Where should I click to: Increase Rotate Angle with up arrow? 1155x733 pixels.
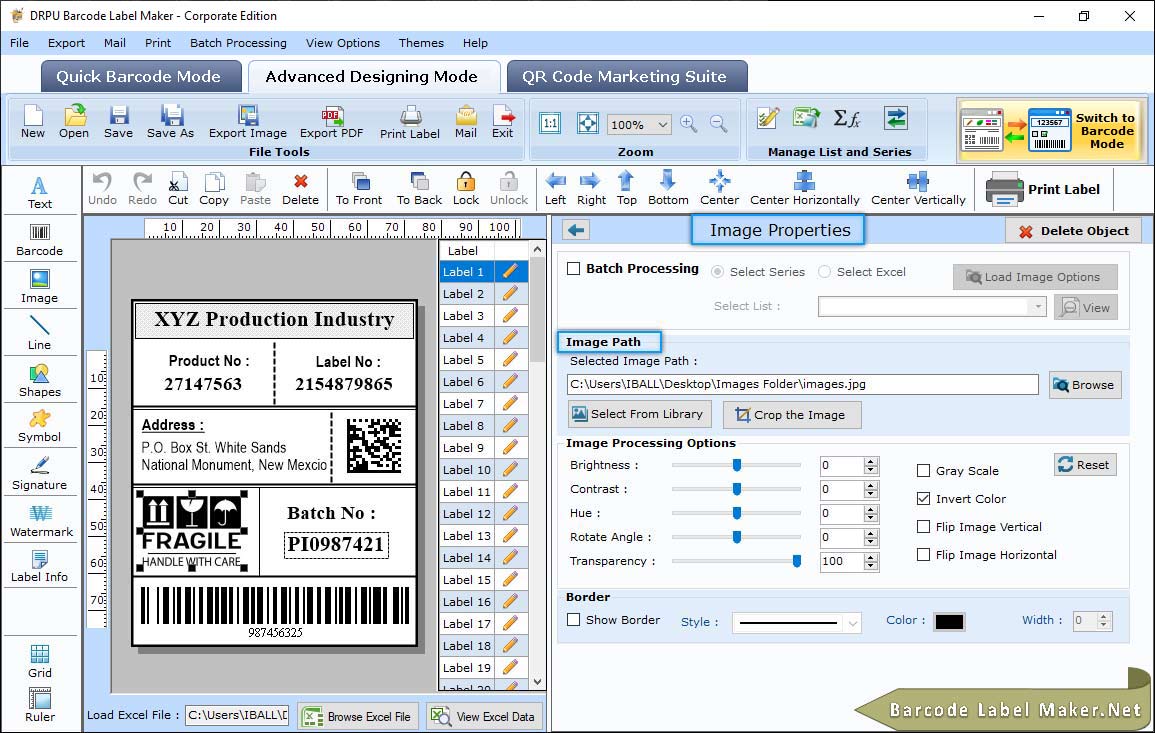(x=871, y=533)
